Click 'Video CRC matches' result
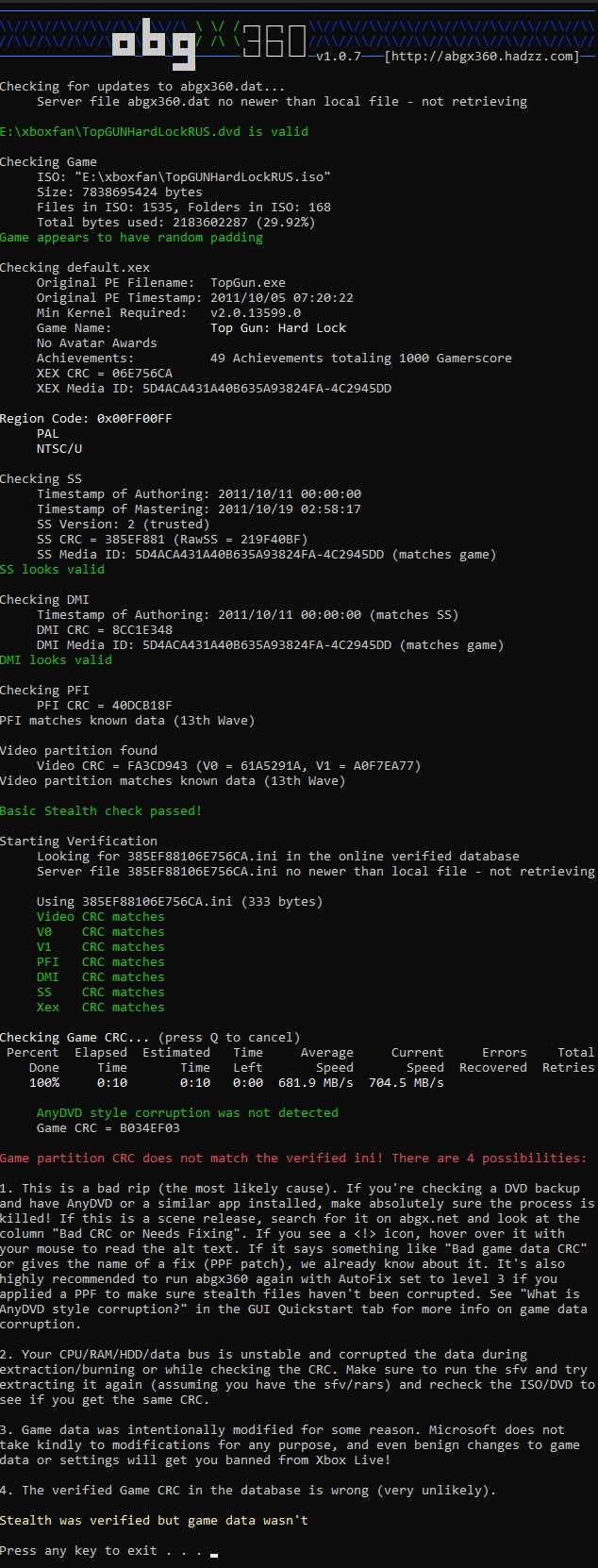Viewport: 598px width, 1568px height. click(101, 917)
